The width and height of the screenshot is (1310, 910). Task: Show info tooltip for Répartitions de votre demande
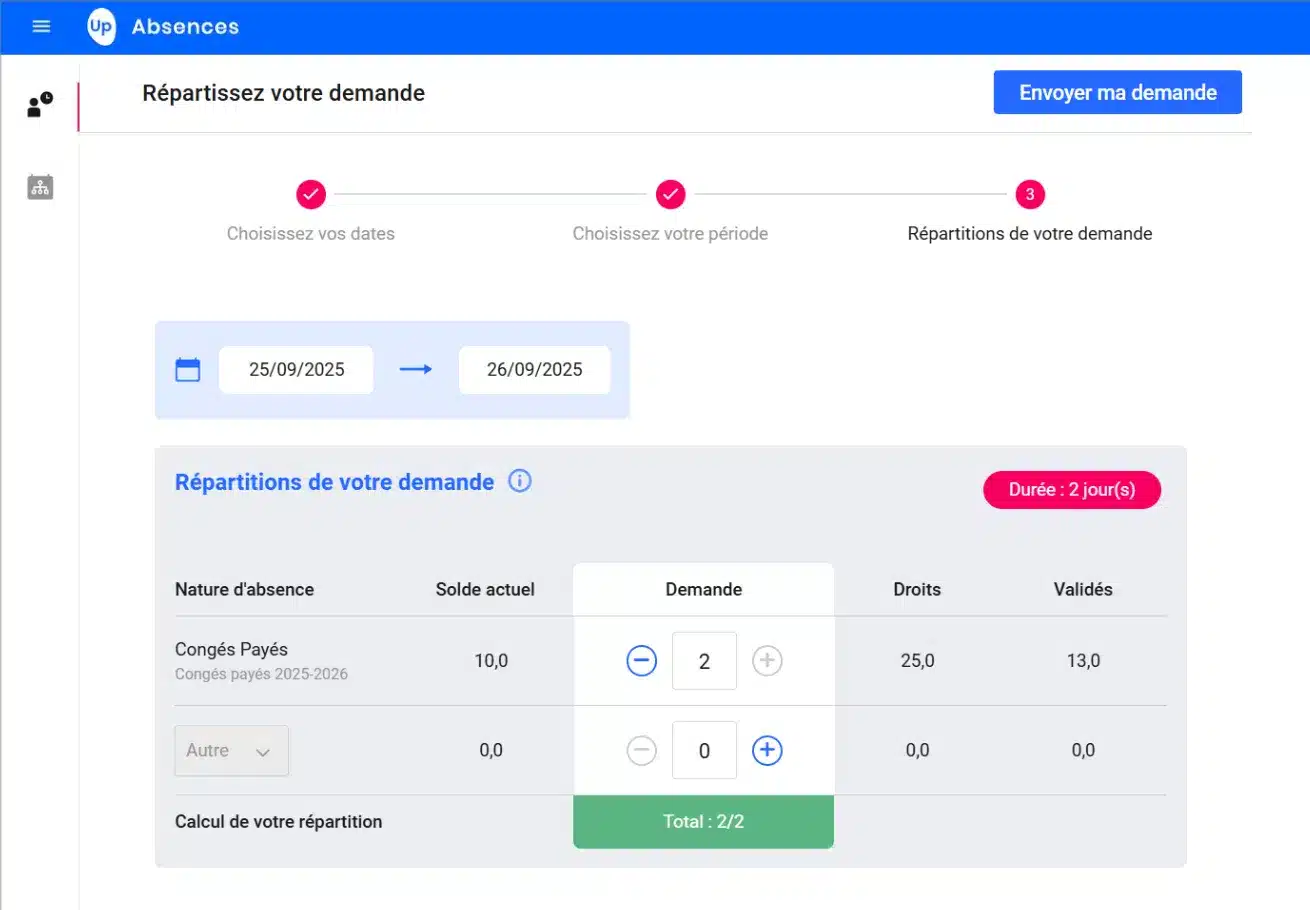[520, 481]
